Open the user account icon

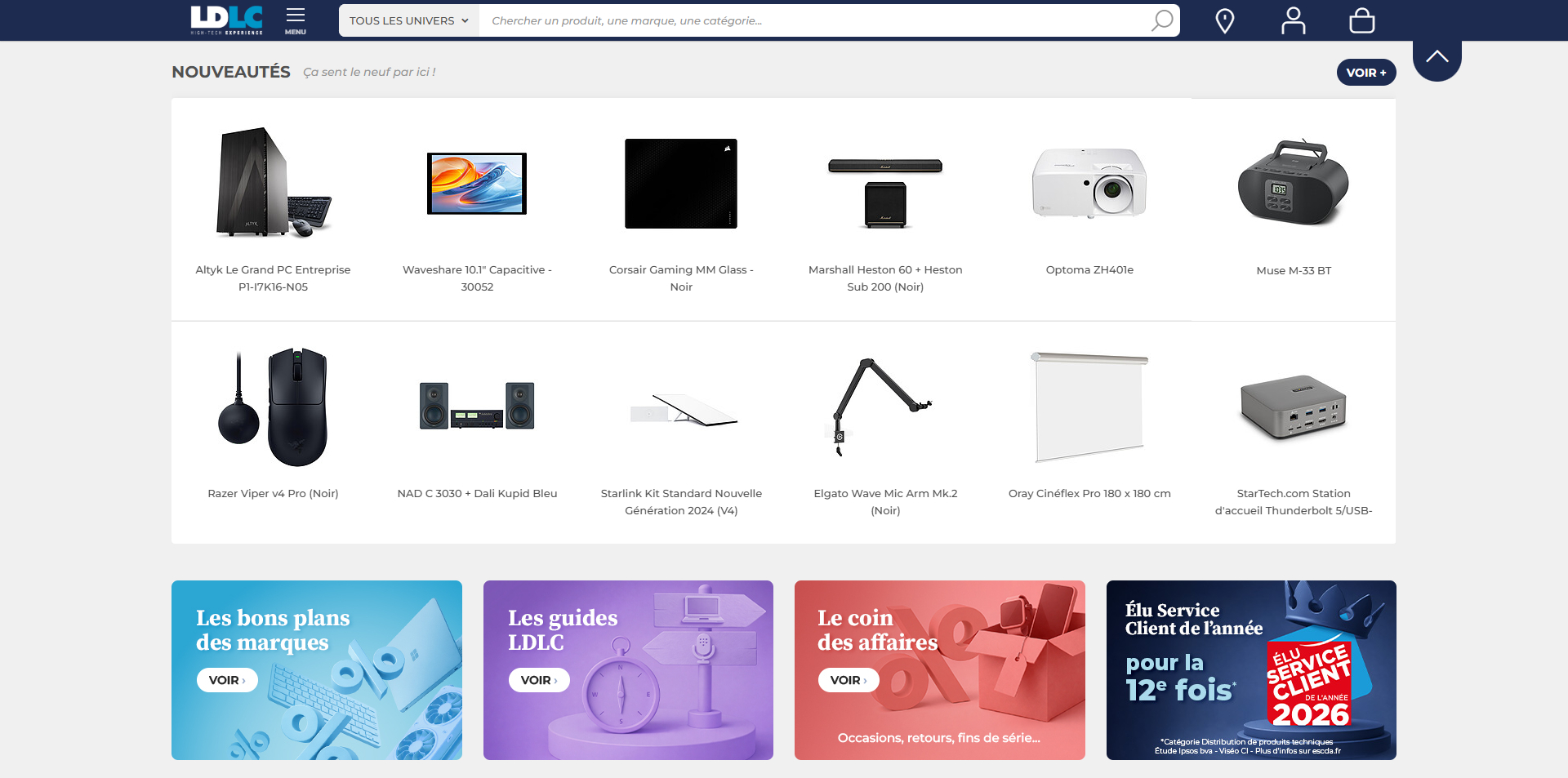pos(1293,20)
